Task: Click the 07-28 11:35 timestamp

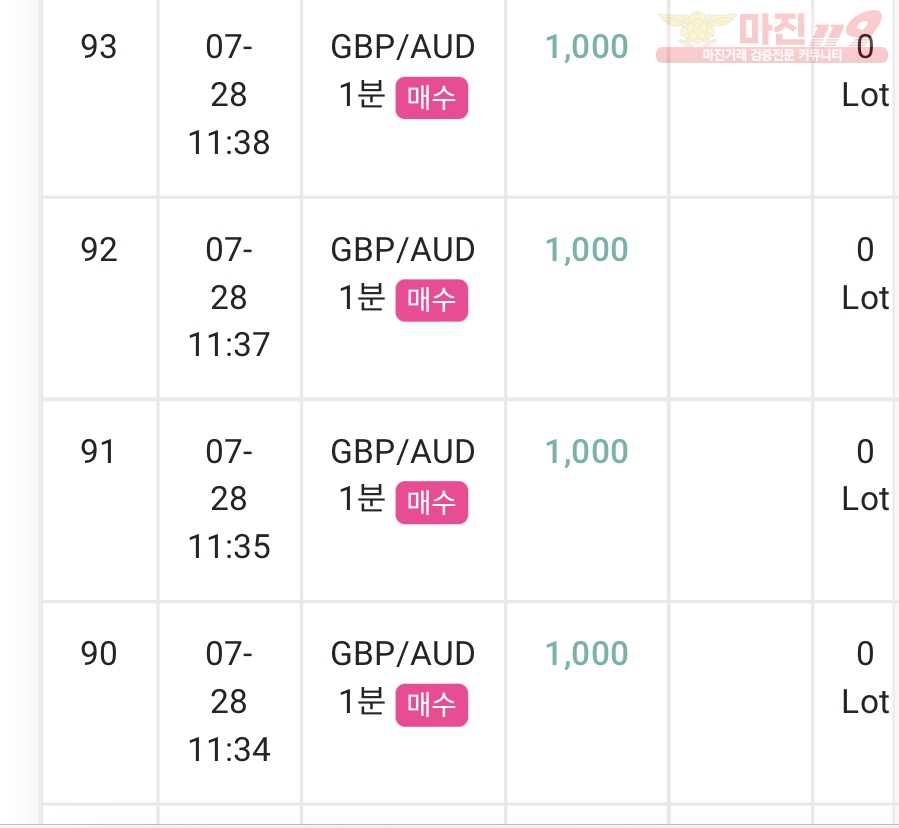Action: [x=229, y=499]
